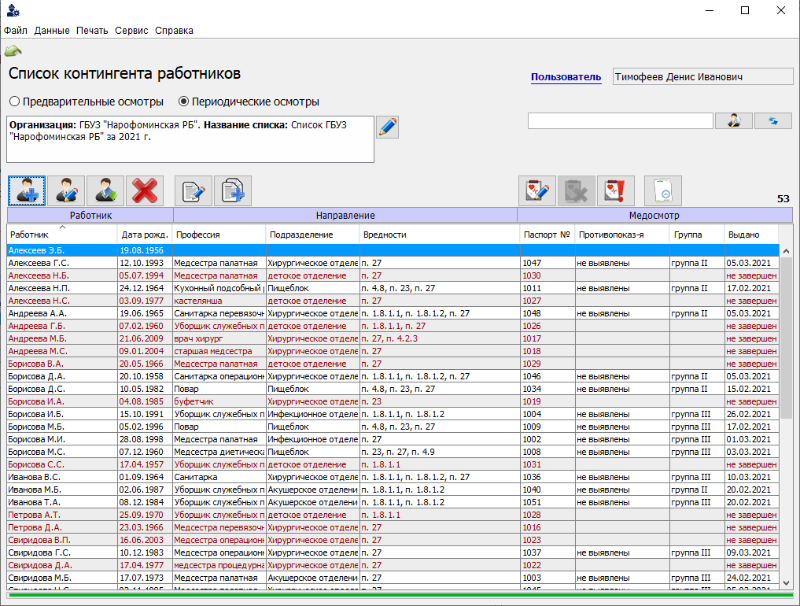
Task: Open the Файл menu
Action: [16, 30]
